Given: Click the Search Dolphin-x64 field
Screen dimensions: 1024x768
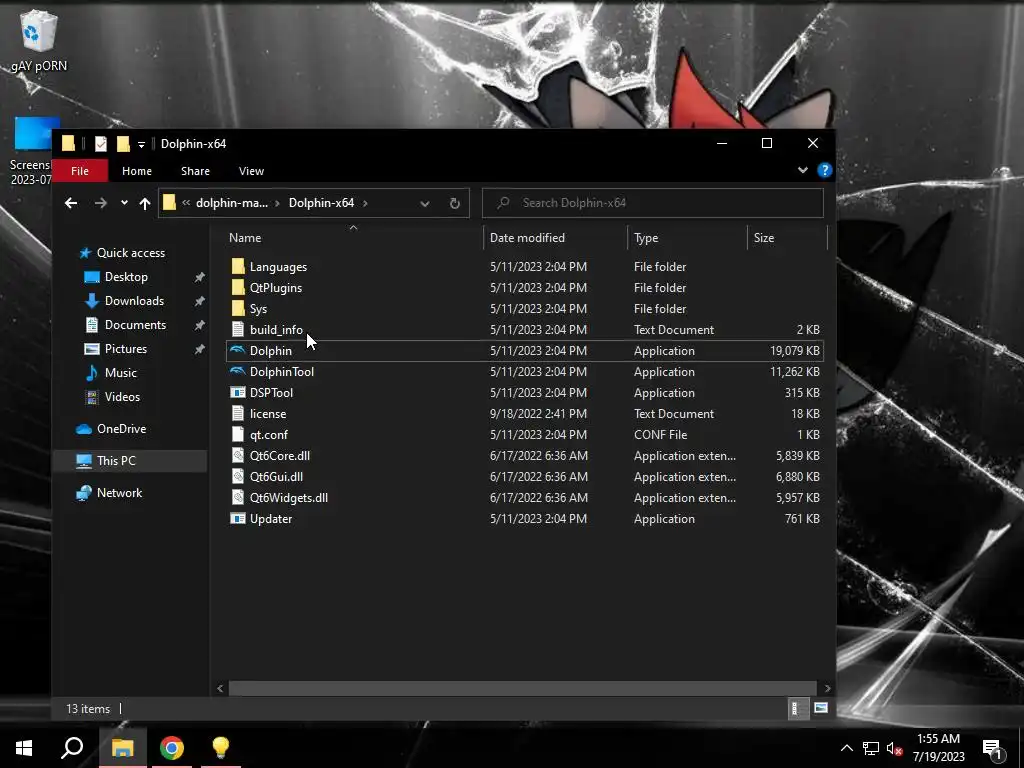Looking at the screenshot, I should [x=653, y=203].
